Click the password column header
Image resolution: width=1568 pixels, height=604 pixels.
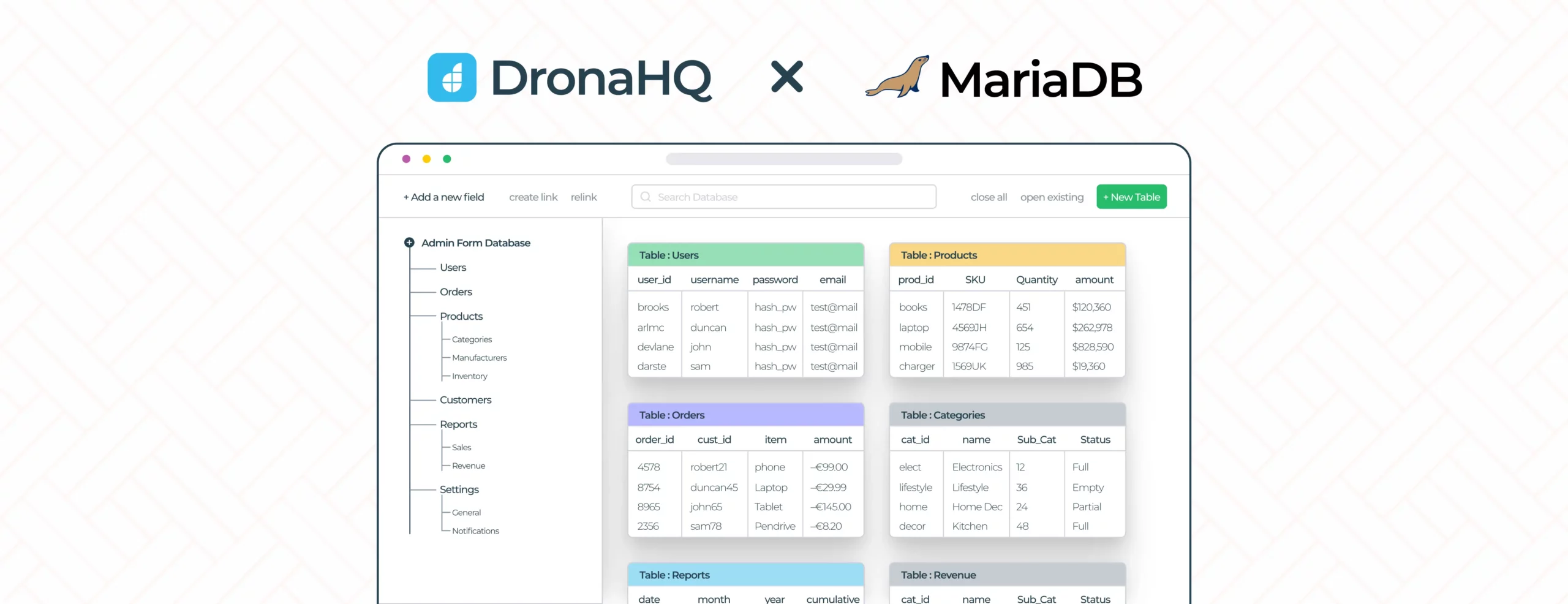775,279
